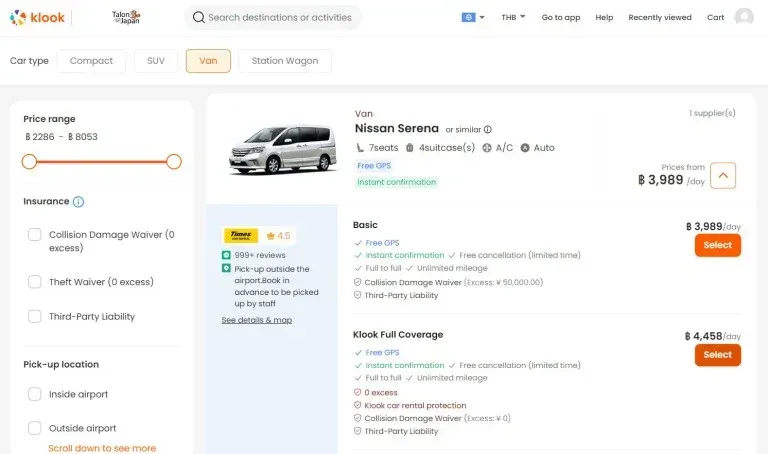Image resolution: width=768 pixels, height=454 pixels.
Task: Open the THB currency dropdown
Action: 513,17
